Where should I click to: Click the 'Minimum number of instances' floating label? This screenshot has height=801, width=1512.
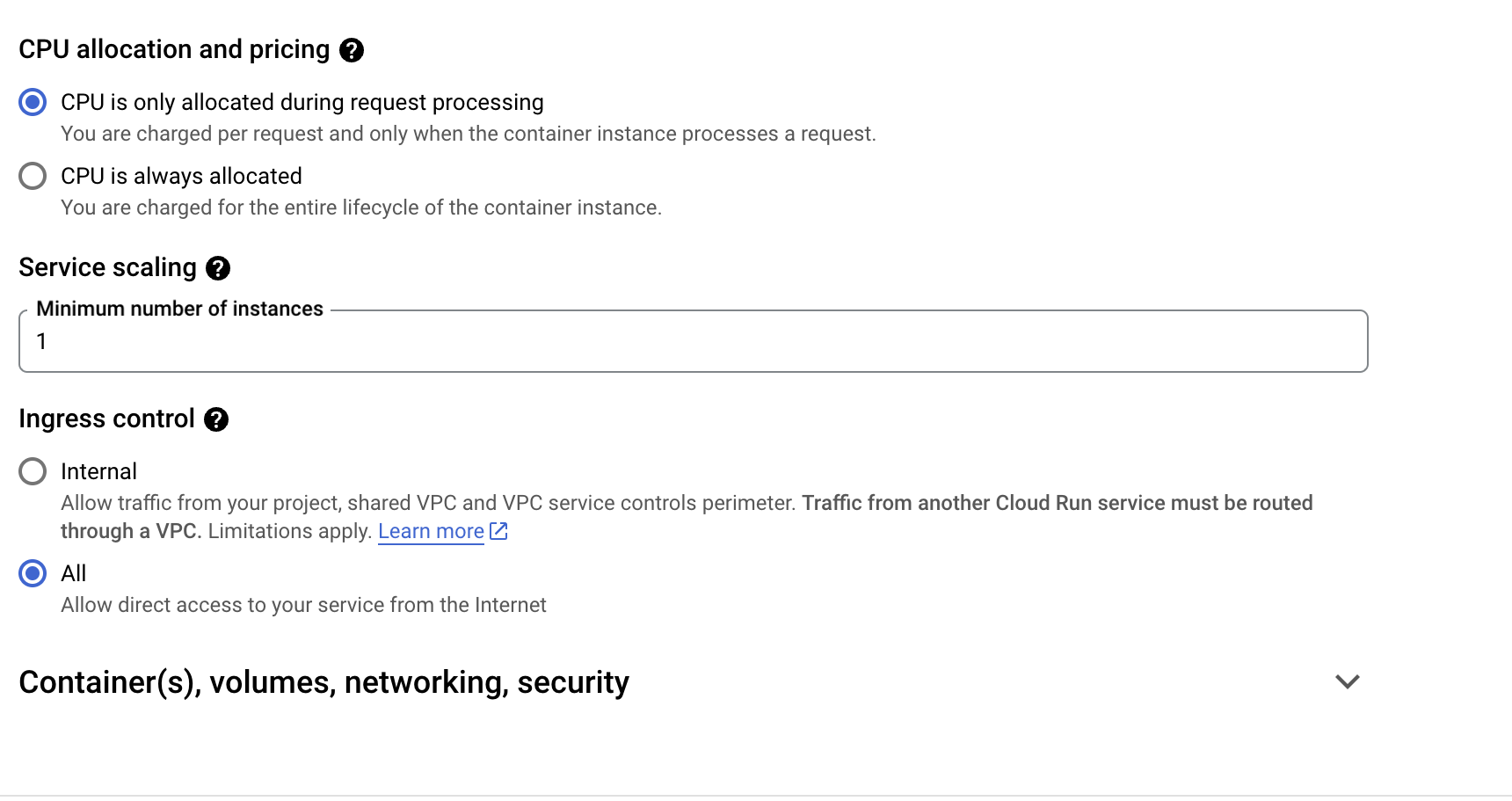coord(179,309)
